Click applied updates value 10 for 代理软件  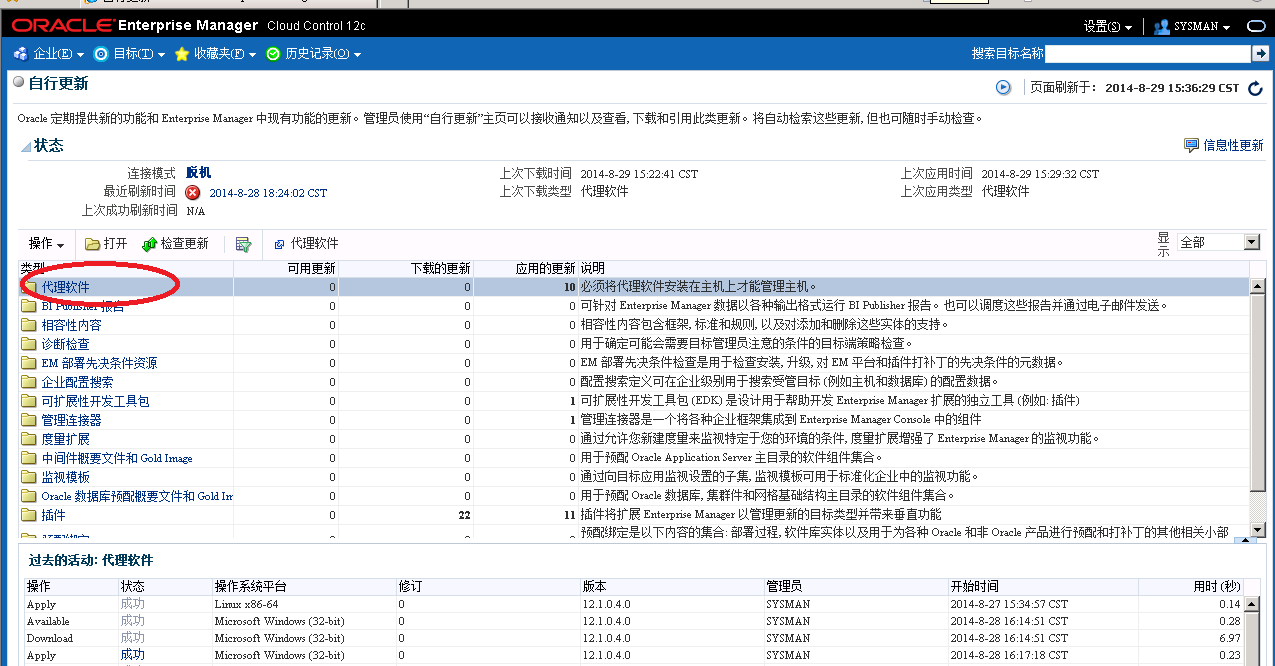[569, 287]
